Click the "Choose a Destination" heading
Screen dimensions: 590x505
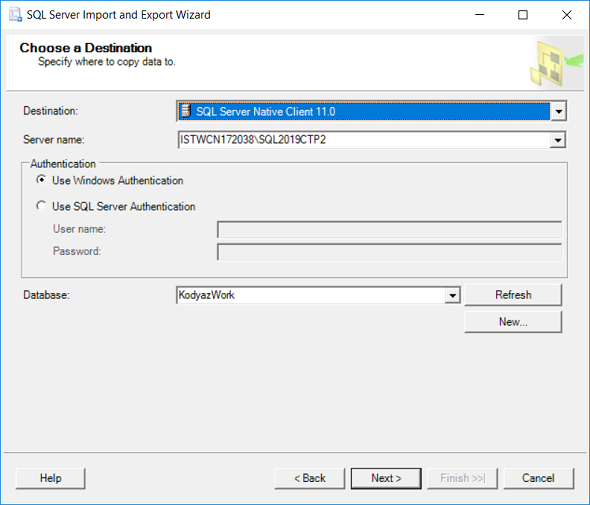86,48
